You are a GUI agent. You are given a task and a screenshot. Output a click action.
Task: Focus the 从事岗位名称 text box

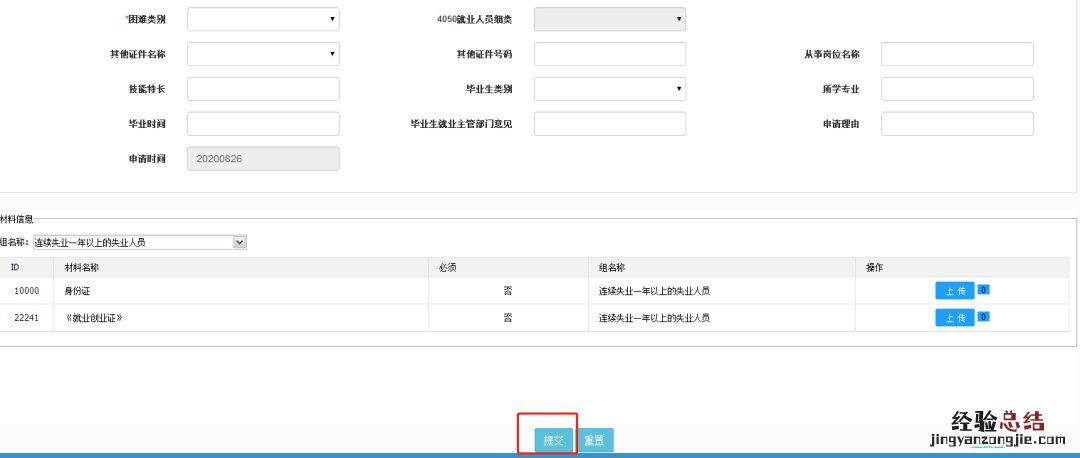point(956,54)
